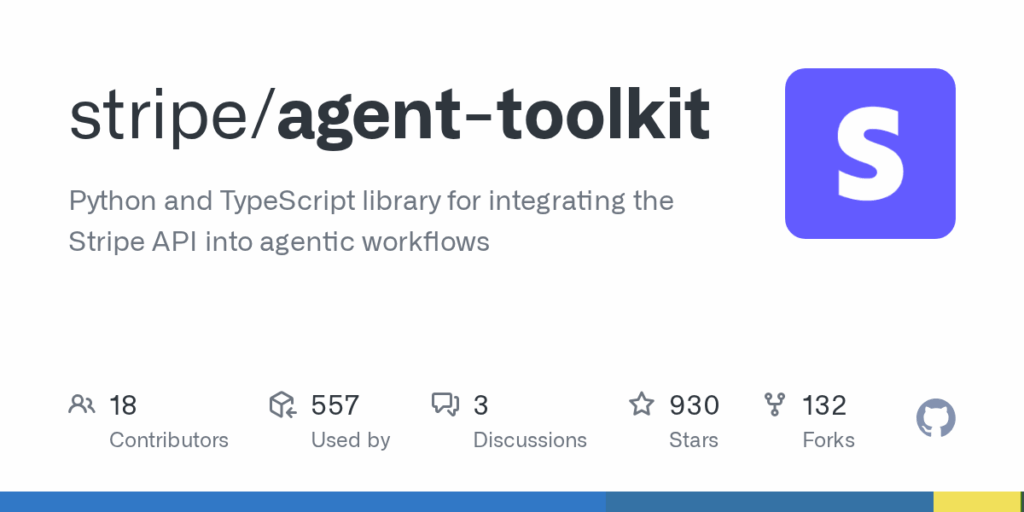Click the 132 Forks count

coord(824,406)
